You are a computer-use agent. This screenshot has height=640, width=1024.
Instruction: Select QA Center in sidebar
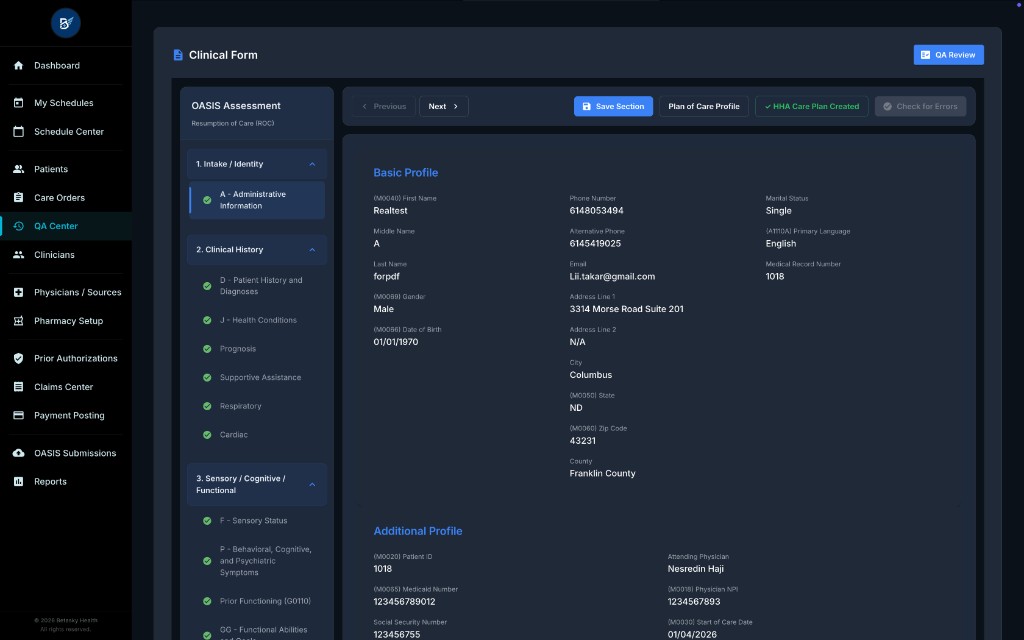[65, 226]
